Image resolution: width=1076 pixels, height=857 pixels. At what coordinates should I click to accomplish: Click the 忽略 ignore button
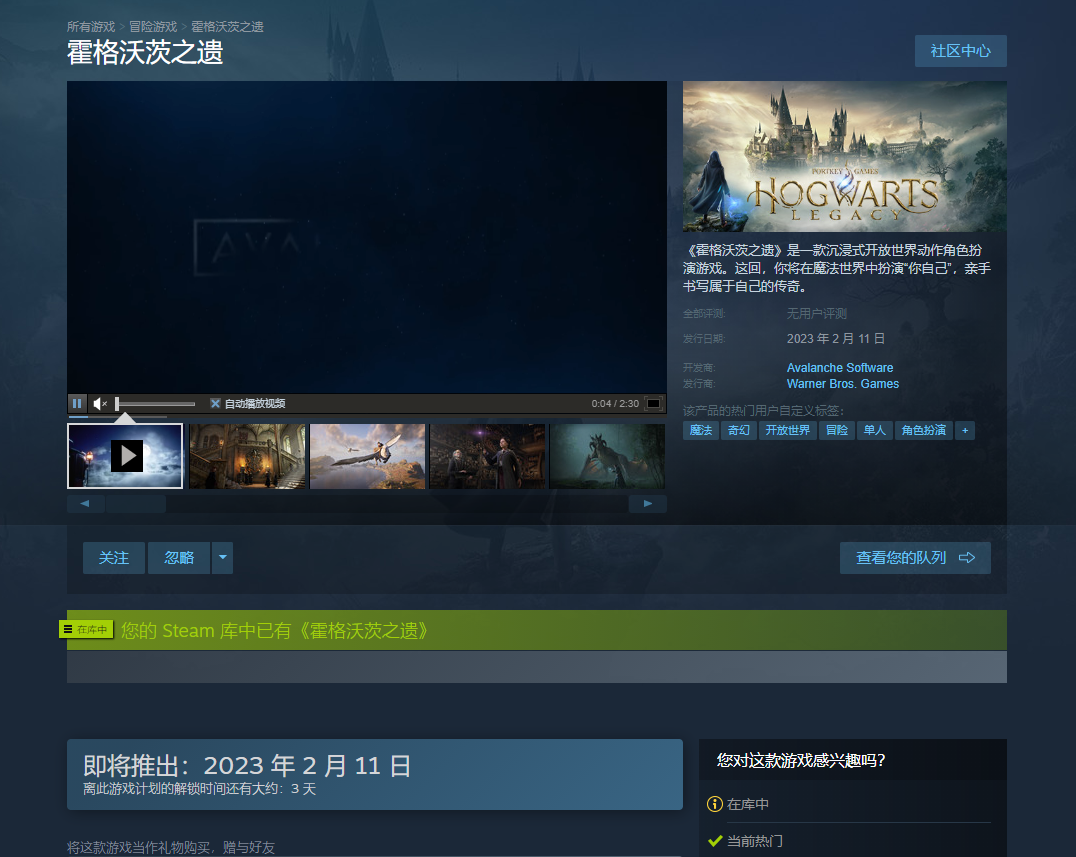pos(178,558)
